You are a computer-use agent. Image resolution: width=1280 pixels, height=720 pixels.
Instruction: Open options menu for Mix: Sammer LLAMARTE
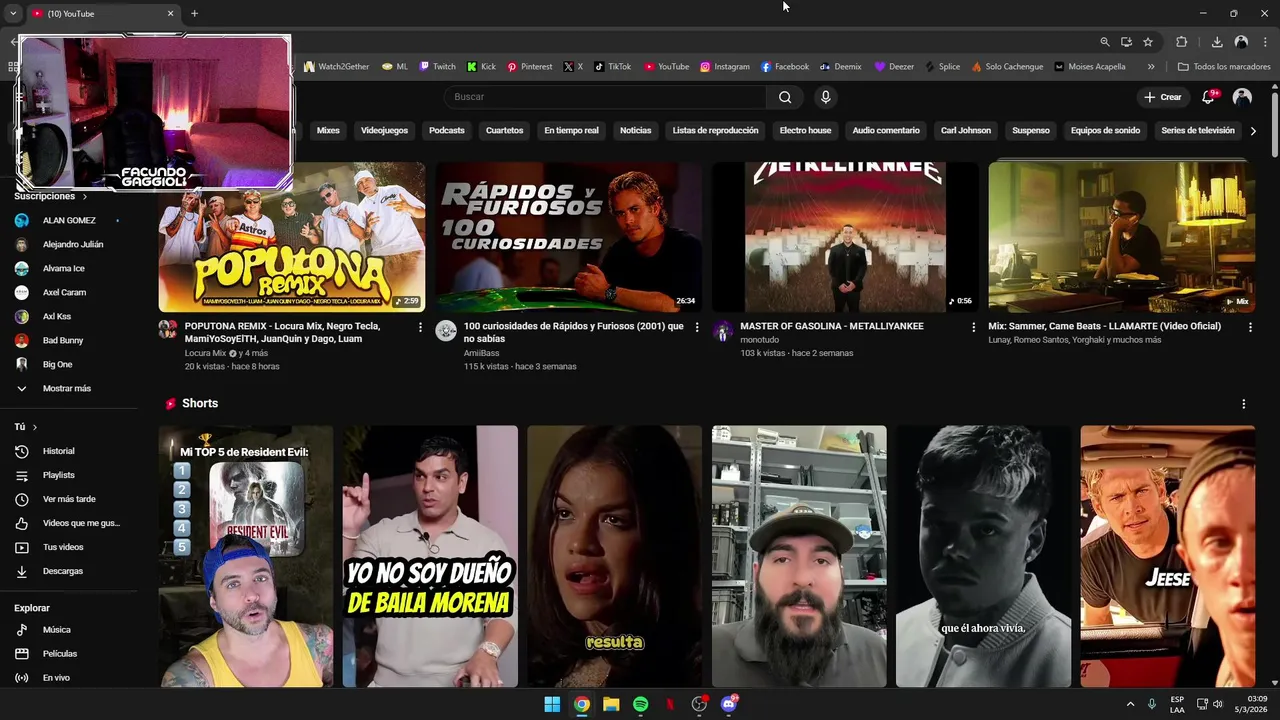(1250, 327)
